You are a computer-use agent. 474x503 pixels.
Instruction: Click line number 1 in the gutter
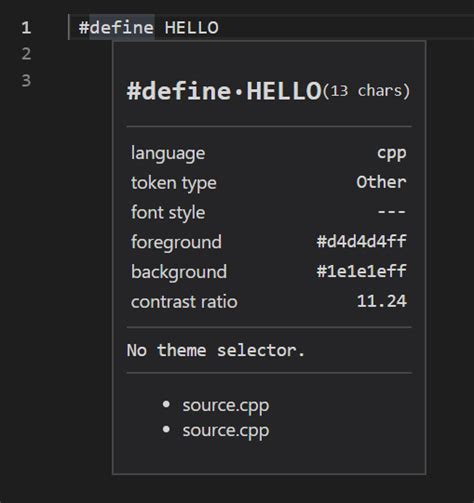click(26, 28)
